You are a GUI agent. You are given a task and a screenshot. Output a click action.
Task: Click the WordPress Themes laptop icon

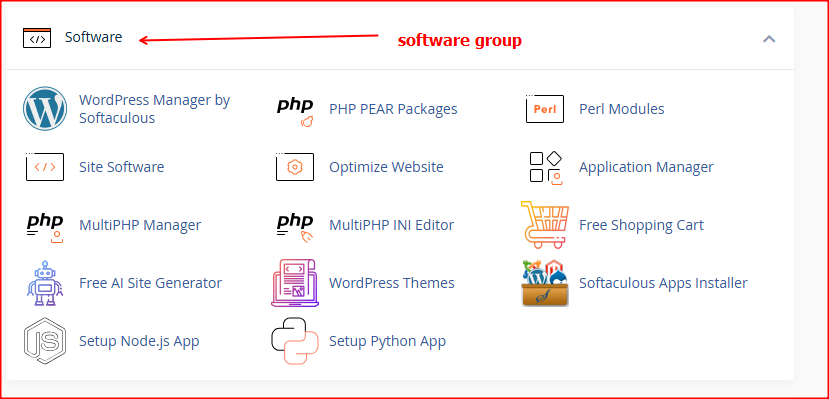tap(295, 283)
